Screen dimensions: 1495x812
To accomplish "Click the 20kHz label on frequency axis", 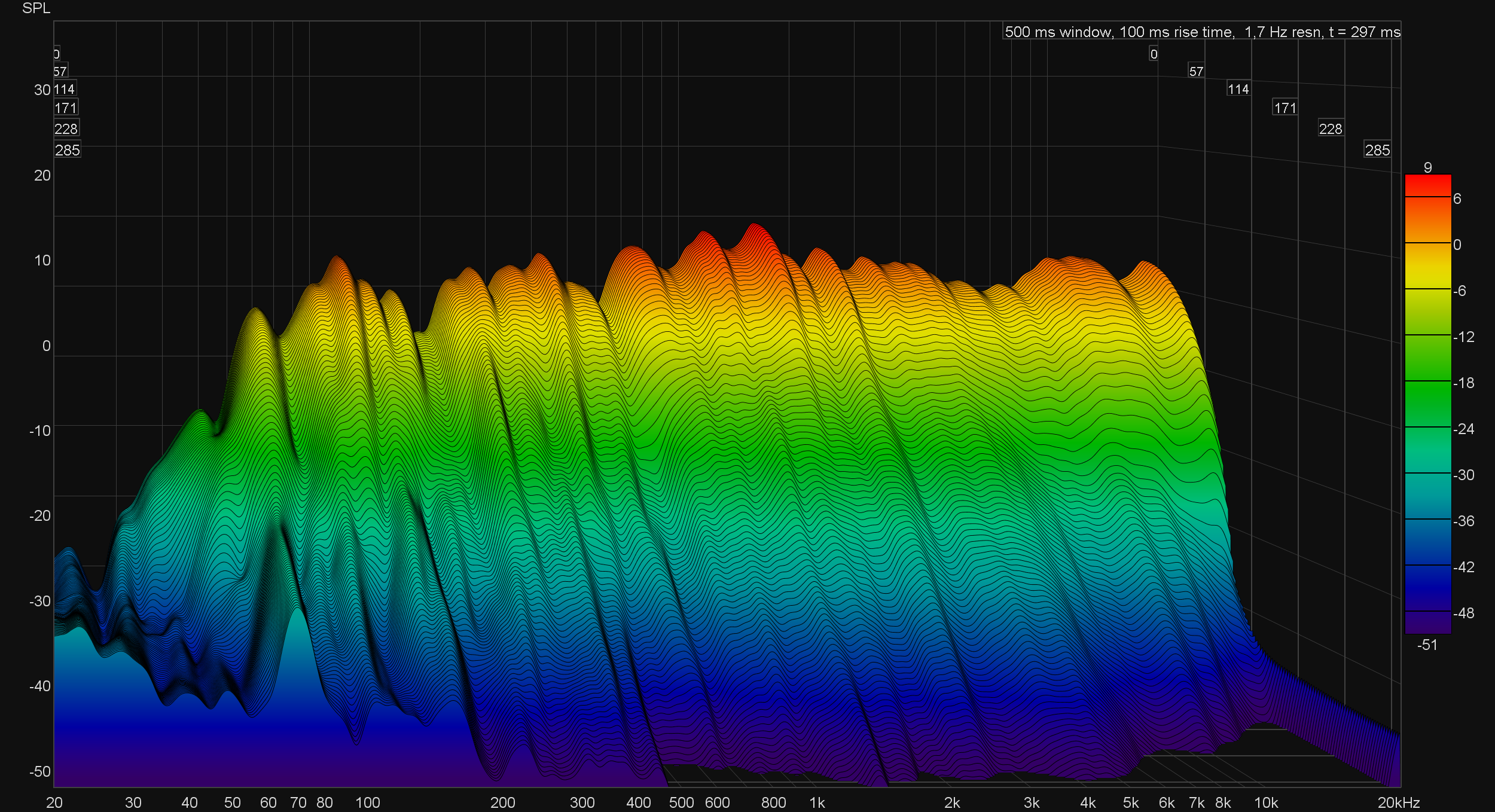I will tap(1398, 802).
